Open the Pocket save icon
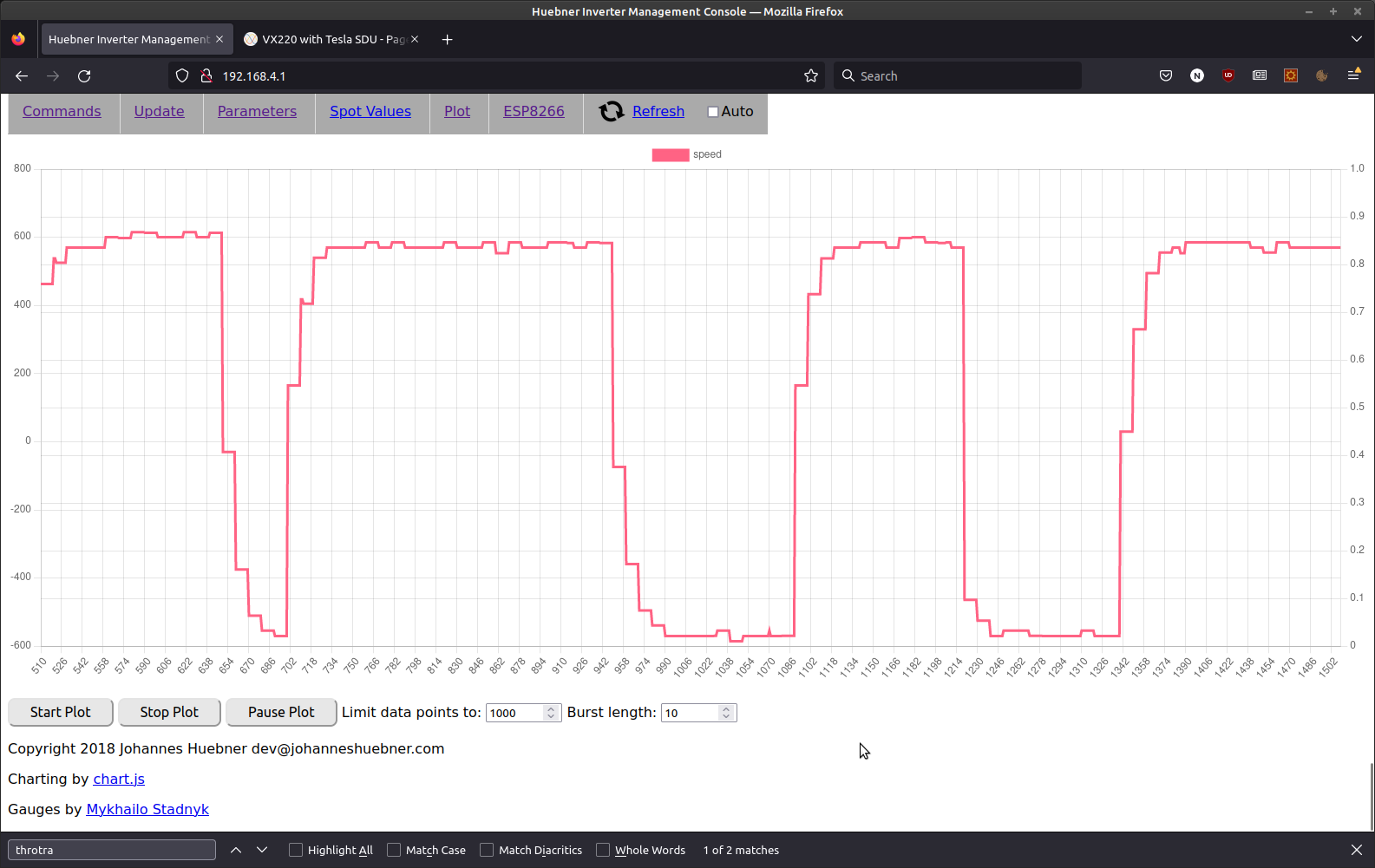This screenshot has width=1375, height=868. (1166, 76)
